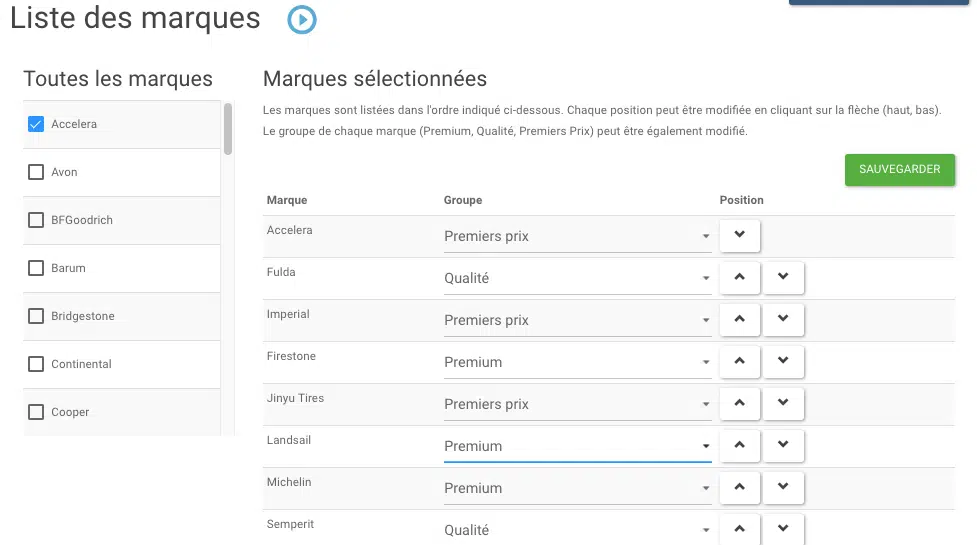Image resolution: width=977 pixels, height=545 pixels.
Task: Move Imperial down one position
Action: tap(783, 320)
